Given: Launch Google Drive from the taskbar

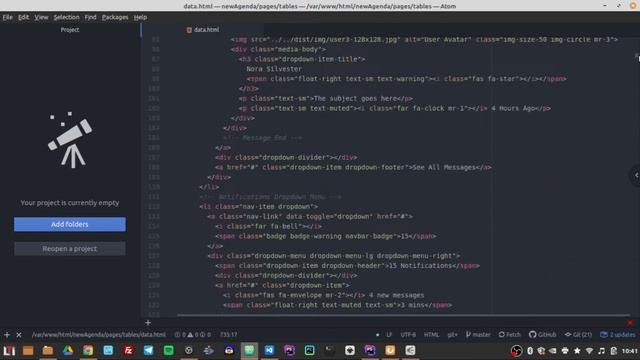Looking at the screenshot, I should pos(68,350).
